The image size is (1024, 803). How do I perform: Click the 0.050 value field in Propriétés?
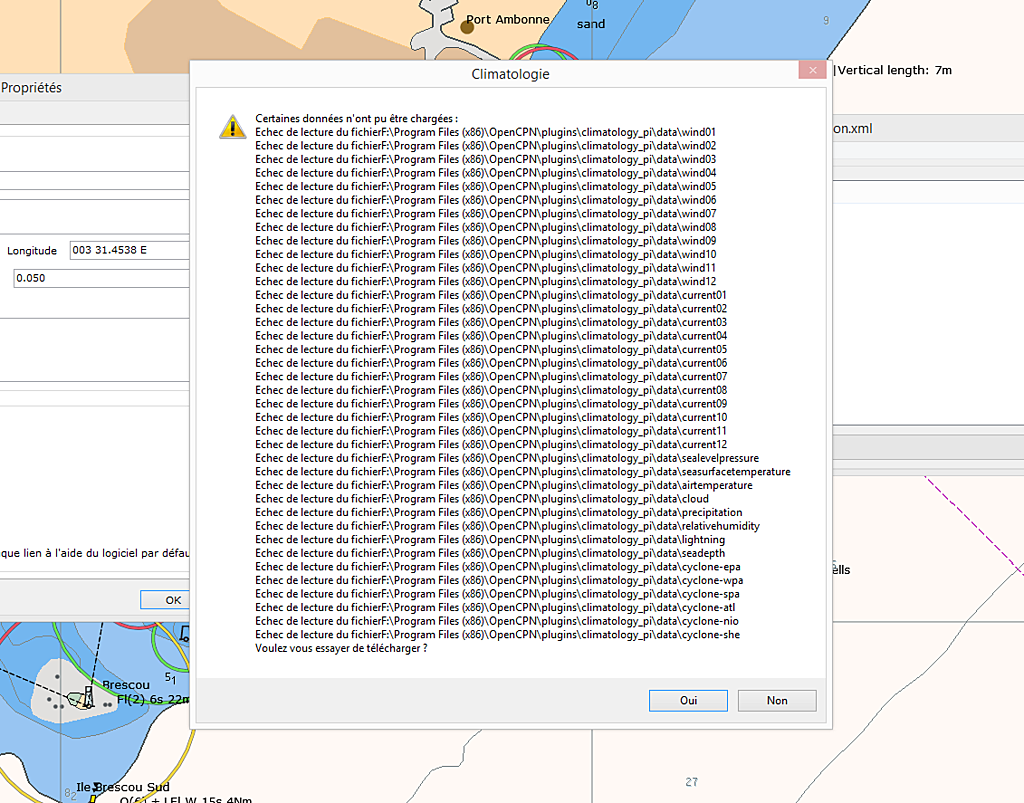[x=101, y=278]
